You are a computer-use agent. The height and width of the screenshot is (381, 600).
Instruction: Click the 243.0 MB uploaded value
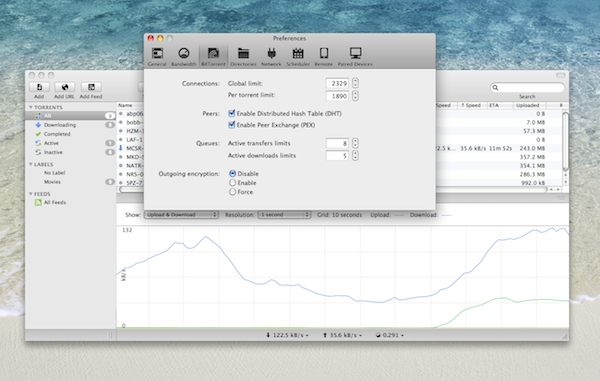pos(532,148)
